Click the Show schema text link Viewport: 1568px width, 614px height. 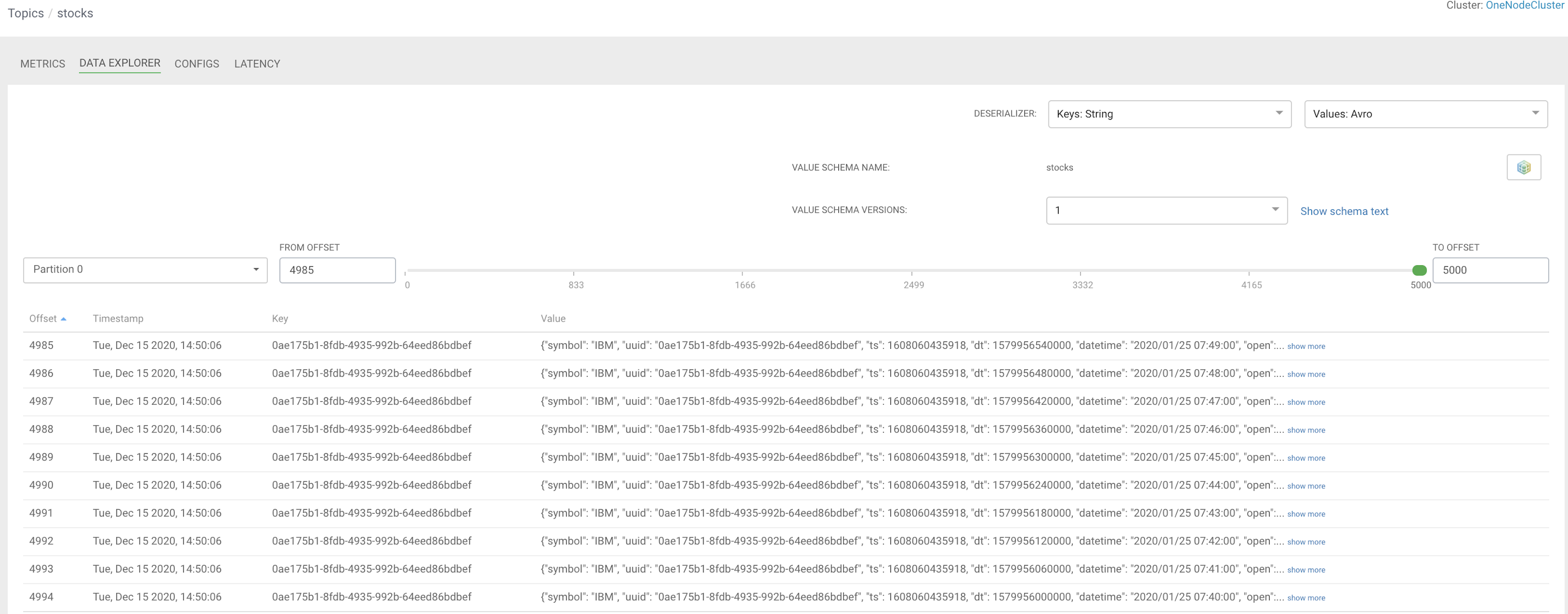1344,211
